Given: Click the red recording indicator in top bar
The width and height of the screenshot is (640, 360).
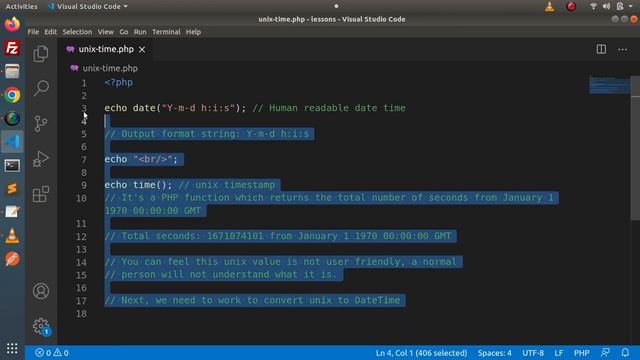Looking at the screenshot, I should point(571,7).
